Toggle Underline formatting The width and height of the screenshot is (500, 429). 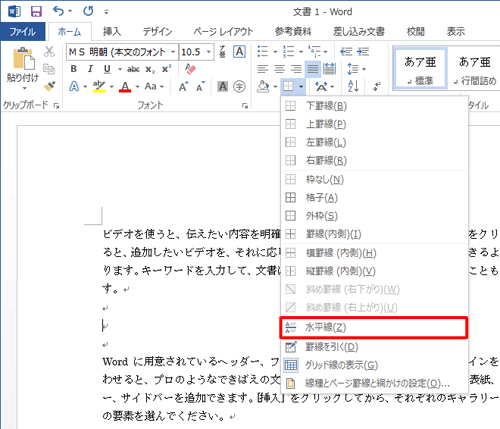(x=107, y=69)
